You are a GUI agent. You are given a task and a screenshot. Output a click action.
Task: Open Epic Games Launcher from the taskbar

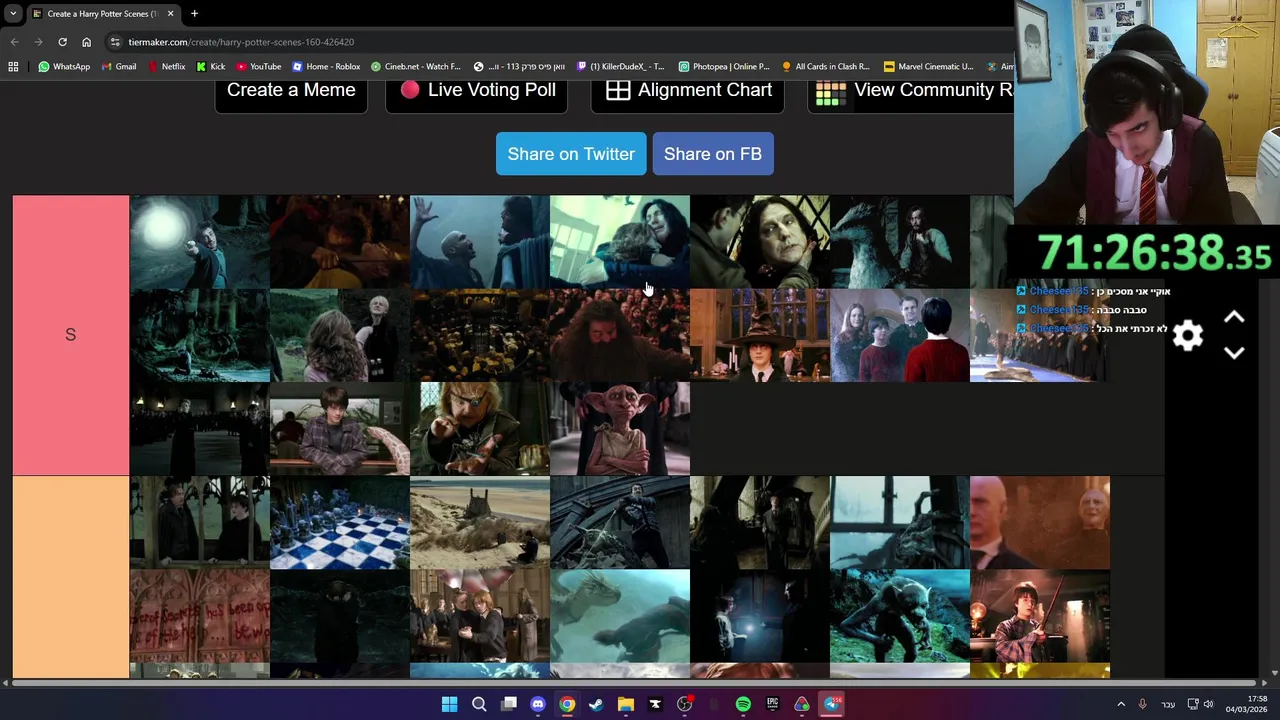coord(772,704)
